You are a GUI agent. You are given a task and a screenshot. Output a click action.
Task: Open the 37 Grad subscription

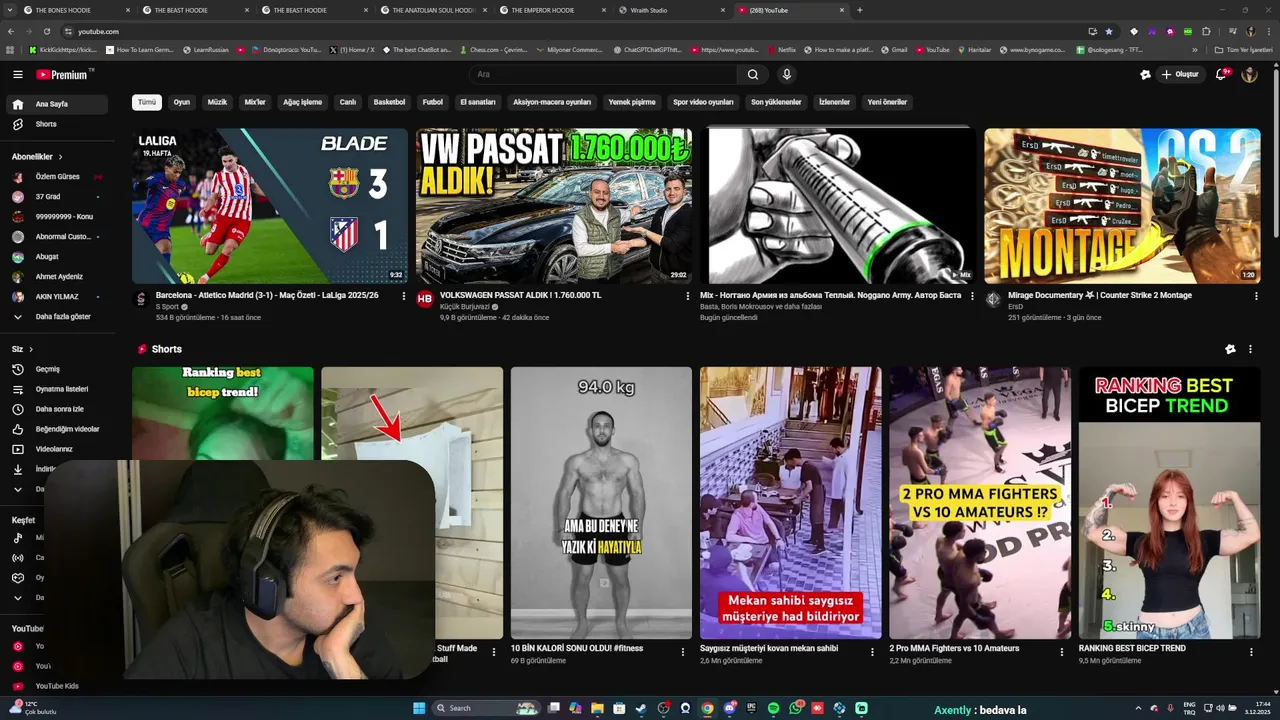(x=57, y=196)
